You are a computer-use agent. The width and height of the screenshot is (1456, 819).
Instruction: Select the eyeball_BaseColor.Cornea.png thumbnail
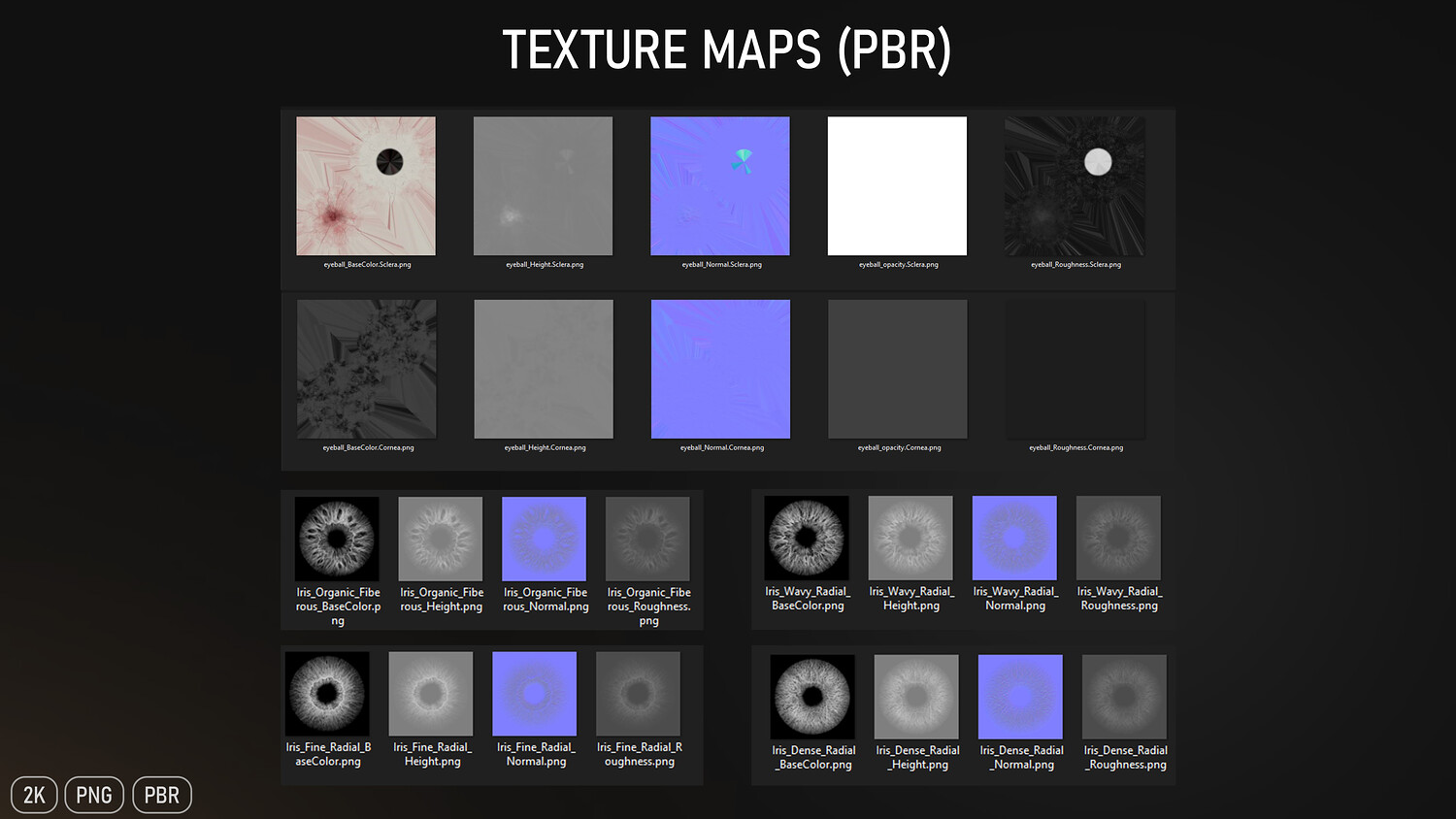pyautogui.click(x=367, y=369)
